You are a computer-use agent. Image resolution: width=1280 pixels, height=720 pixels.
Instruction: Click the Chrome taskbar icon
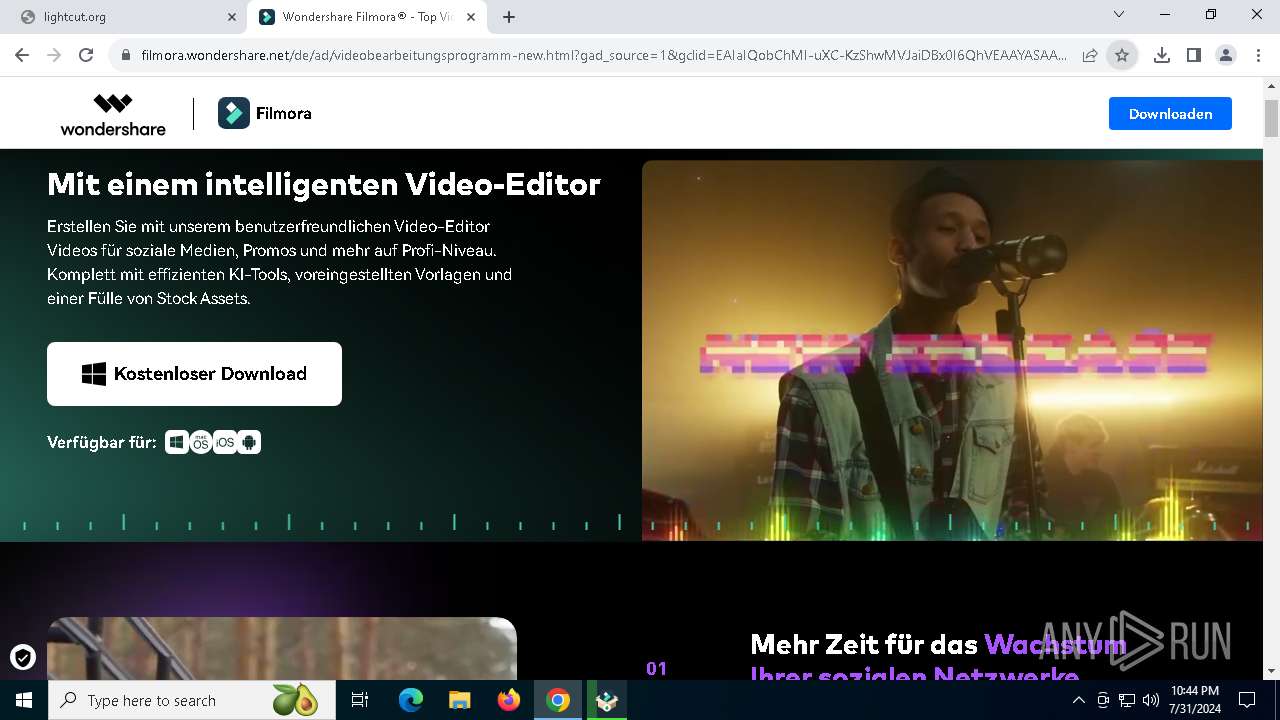coord(558,700)
